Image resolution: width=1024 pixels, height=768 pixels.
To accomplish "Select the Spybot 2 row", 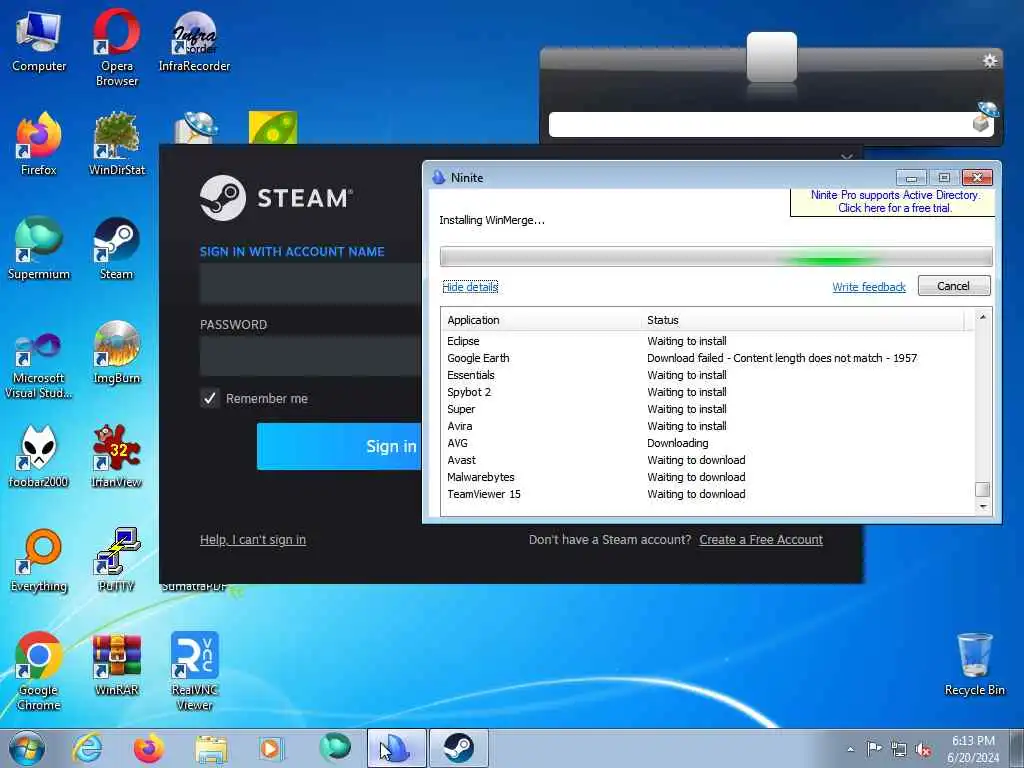I will coord(708,392).
